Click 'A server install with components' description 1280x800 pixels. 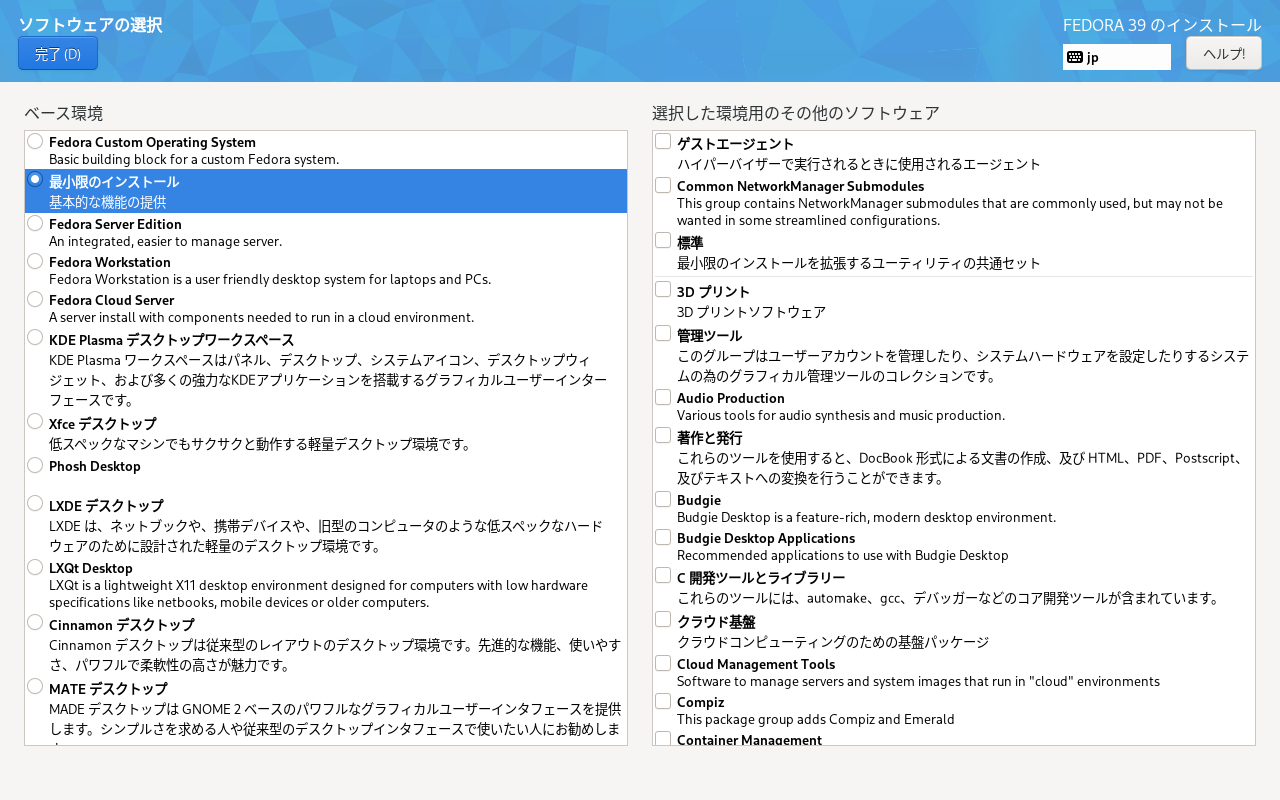261,317
